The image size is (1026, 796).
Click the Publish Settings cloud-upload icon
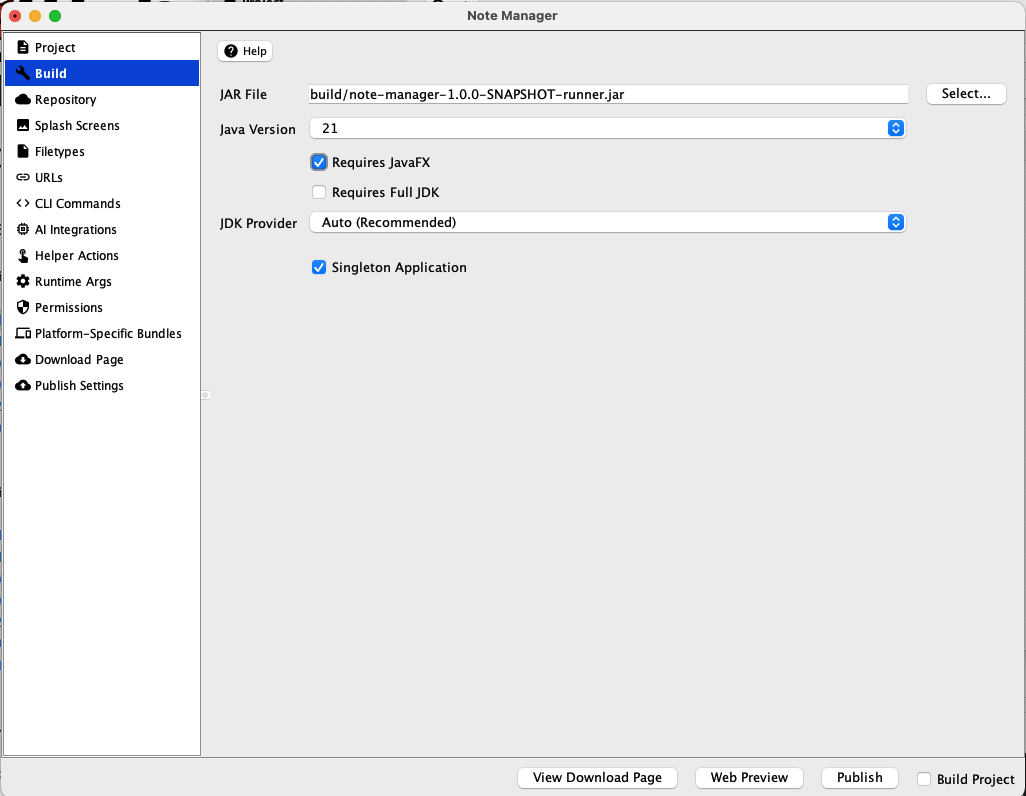point(23,386)
